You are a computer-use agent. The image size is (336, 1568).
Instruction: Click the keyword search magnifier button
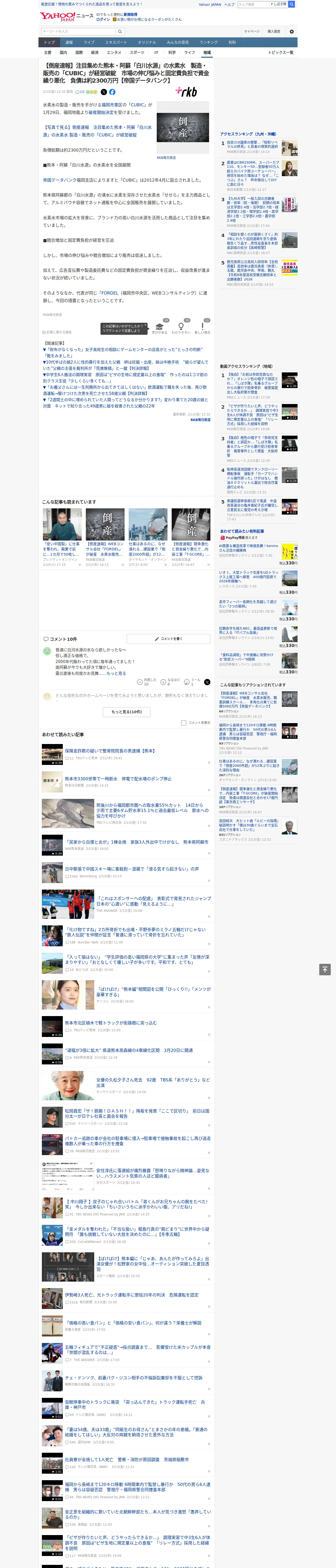(x=120, y=32)
